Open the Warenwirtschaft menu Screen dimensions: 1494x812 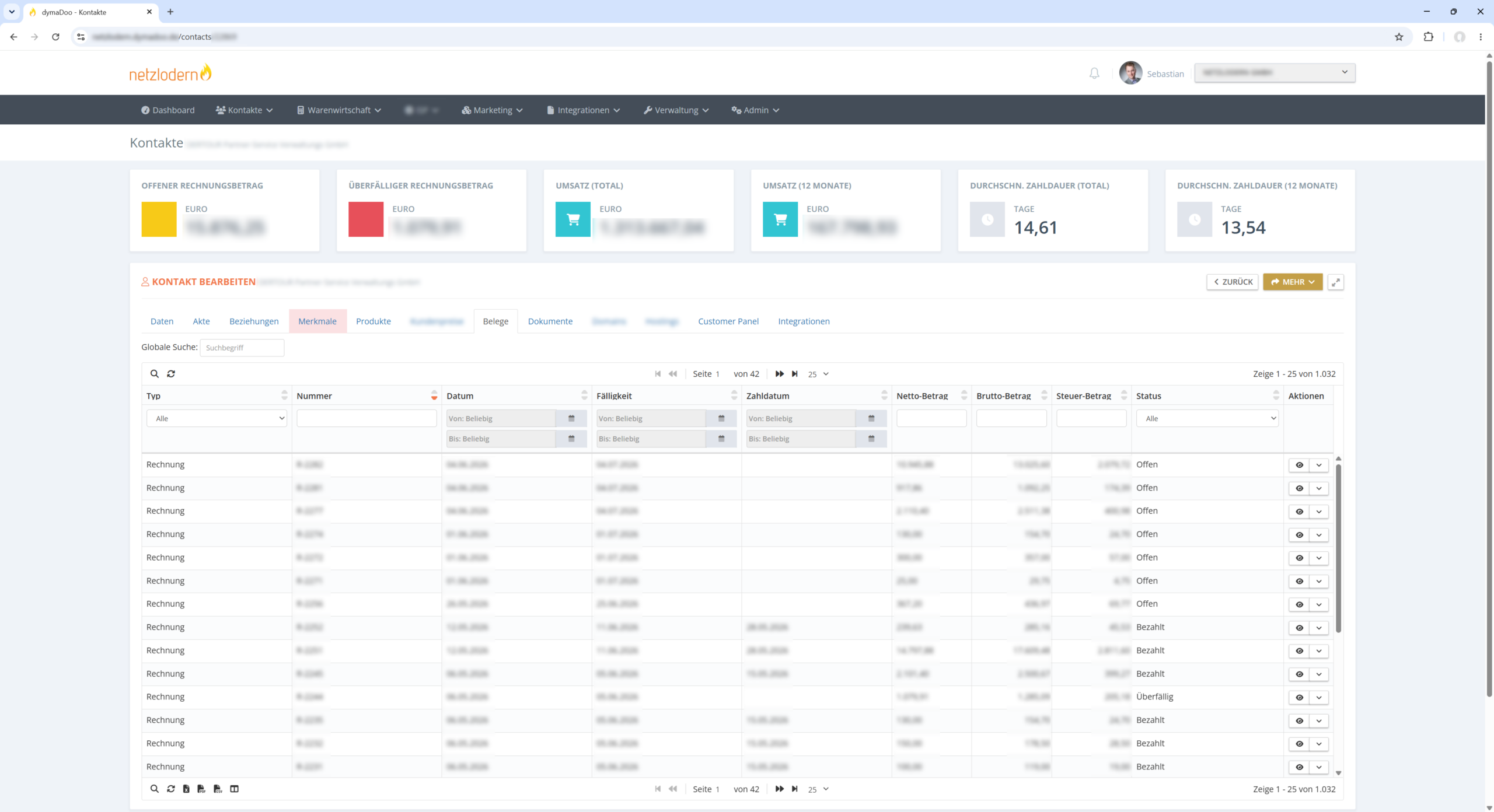coord(339,110)
